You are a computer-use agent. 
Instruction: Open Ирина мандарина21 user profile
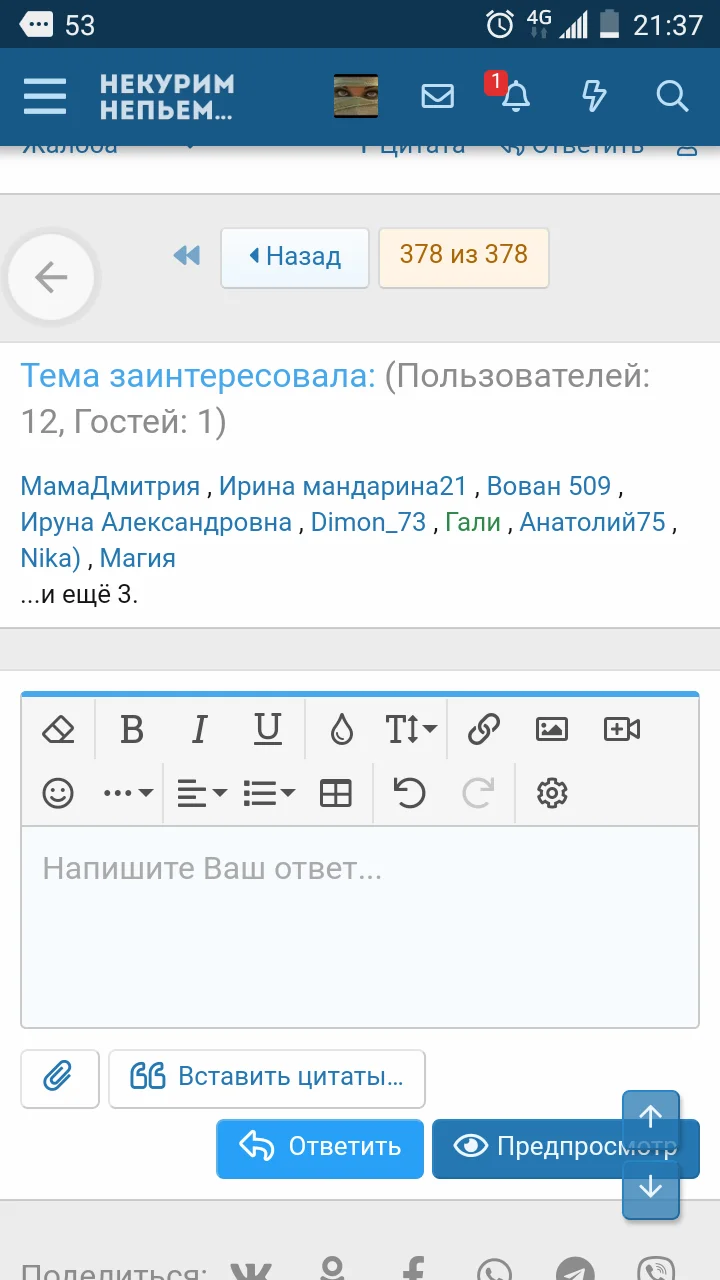(343, 487)
